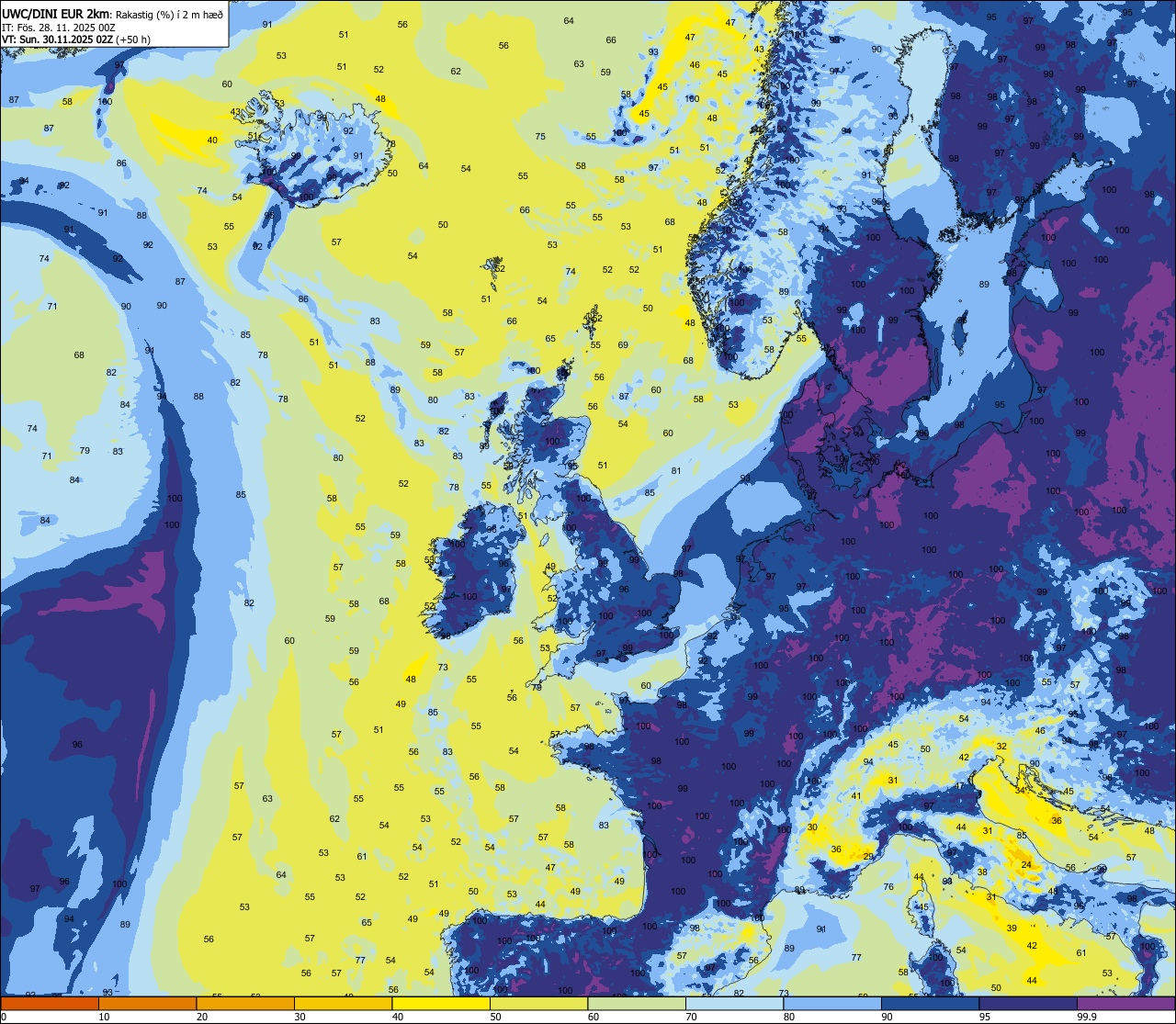Viewport: 1176px width, 1024px height.
Task: Click the humidity value 24 over Italy
Action: tap(1026, 865)
